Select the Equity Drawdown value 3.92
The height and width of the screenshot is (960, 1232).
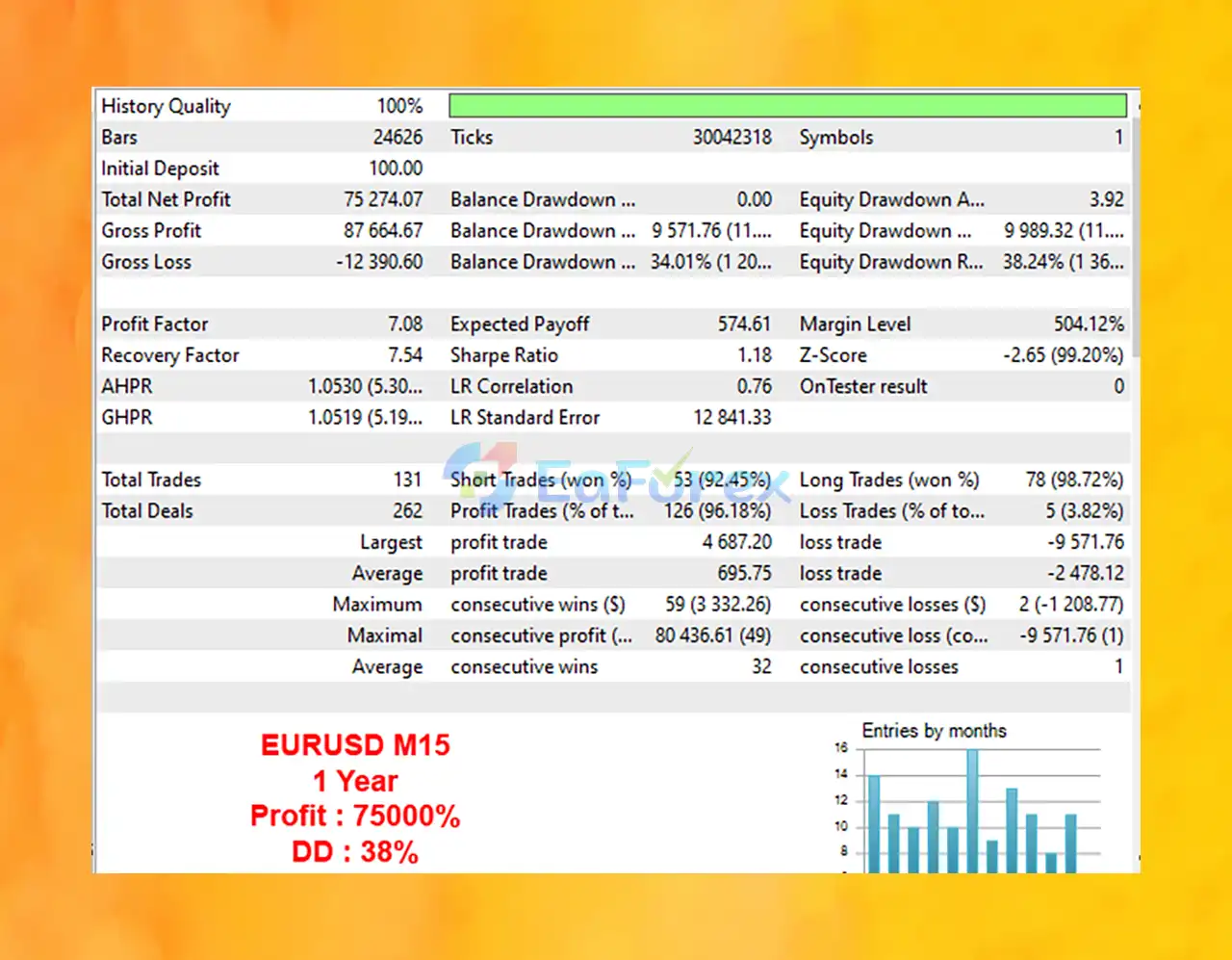click(1106, 199)
